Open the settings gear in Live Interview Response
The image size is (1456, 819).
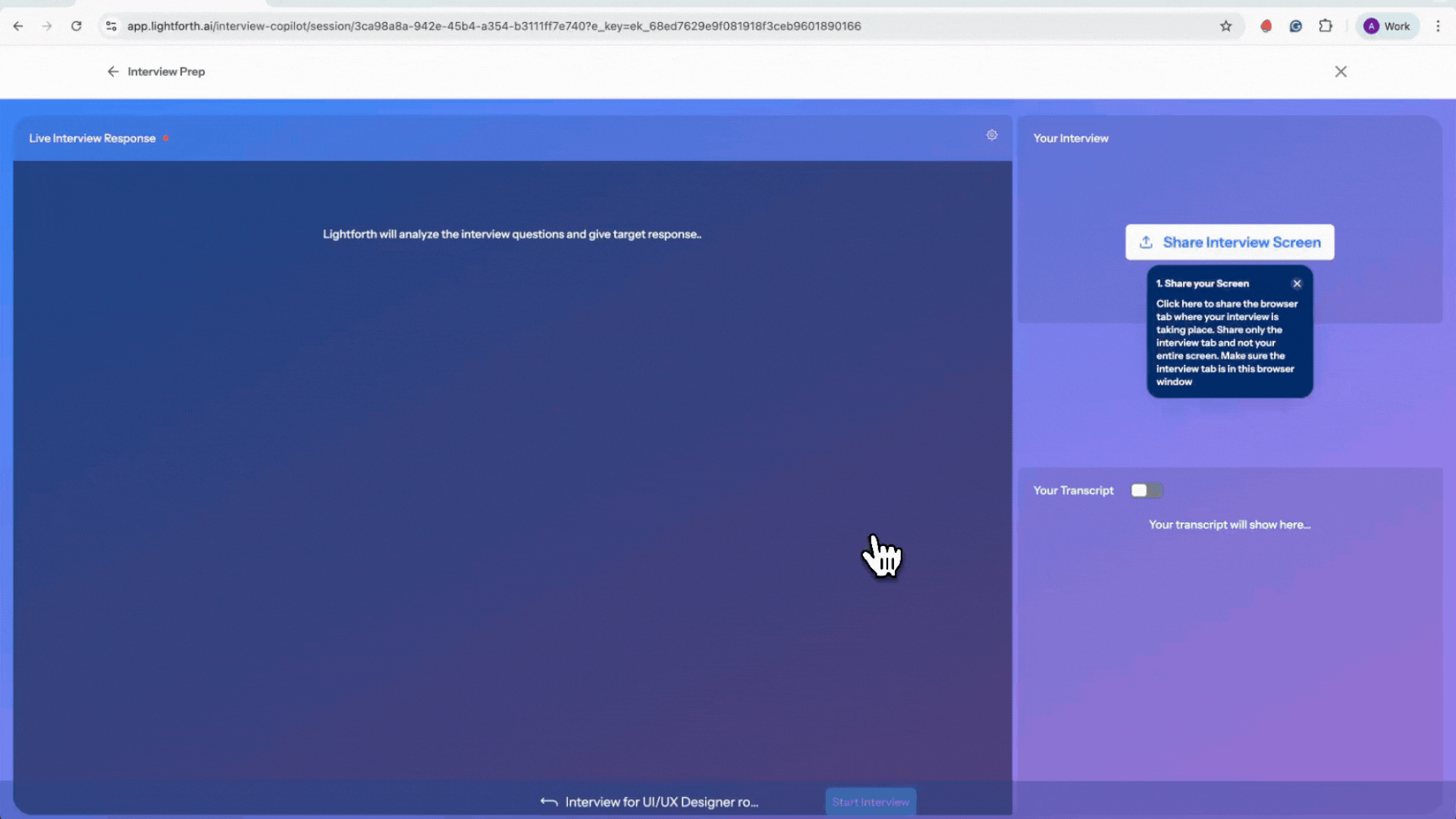(992, 135)
